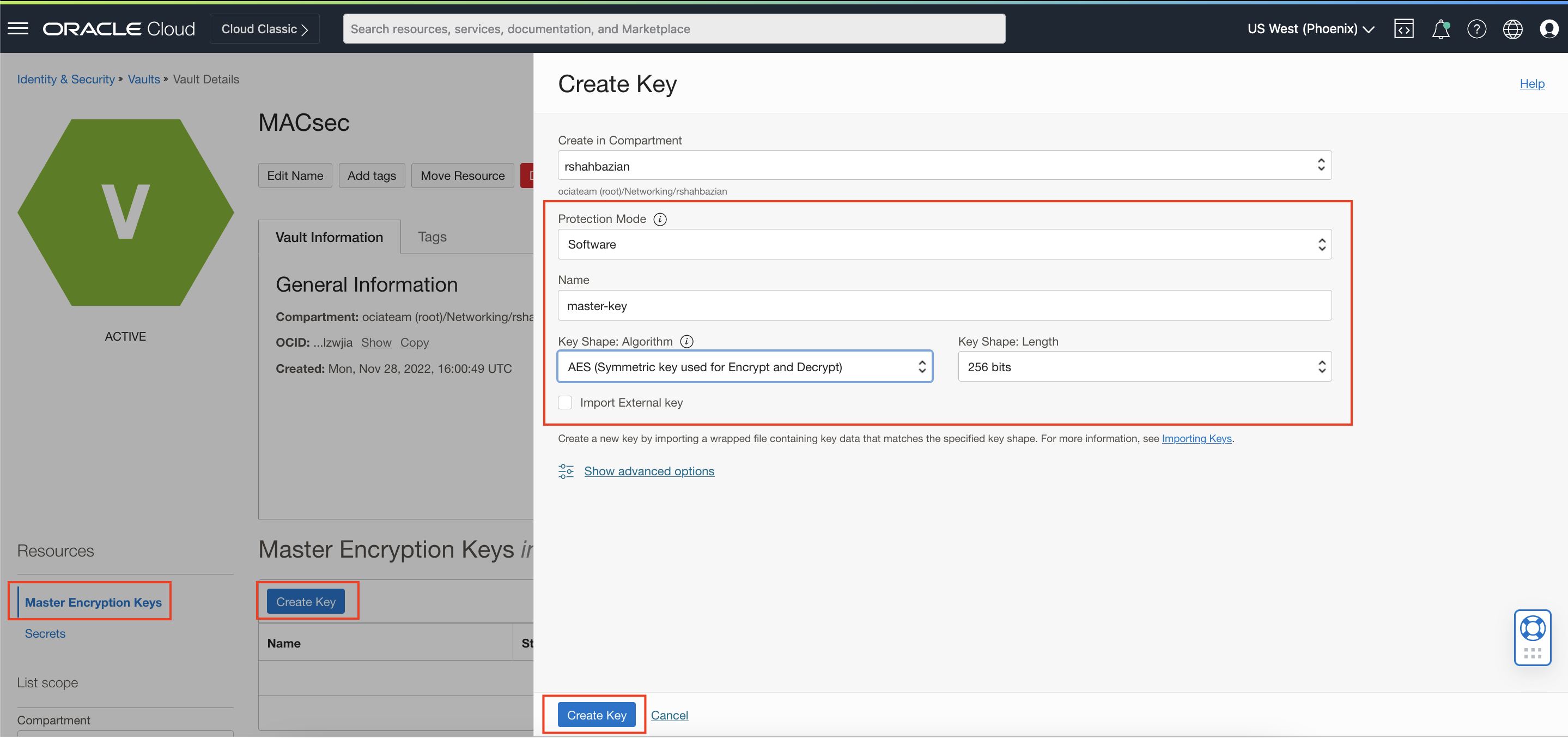
Task: Open the floating support lifebuoy widget
Action: click(1532, 628)
